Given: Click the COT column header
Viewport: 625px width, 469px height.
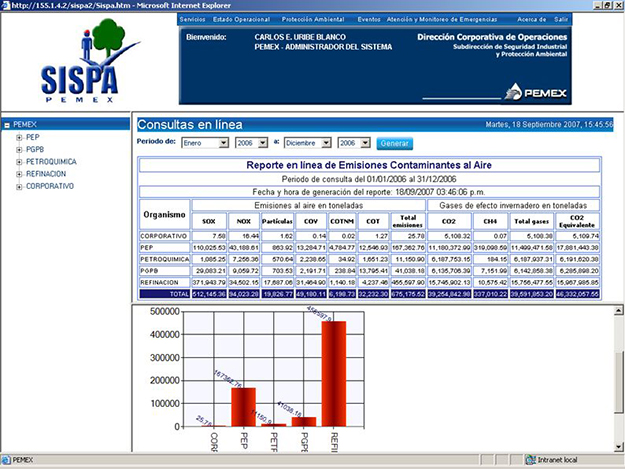Looking at the screenshot, I should tap(373, 221).
